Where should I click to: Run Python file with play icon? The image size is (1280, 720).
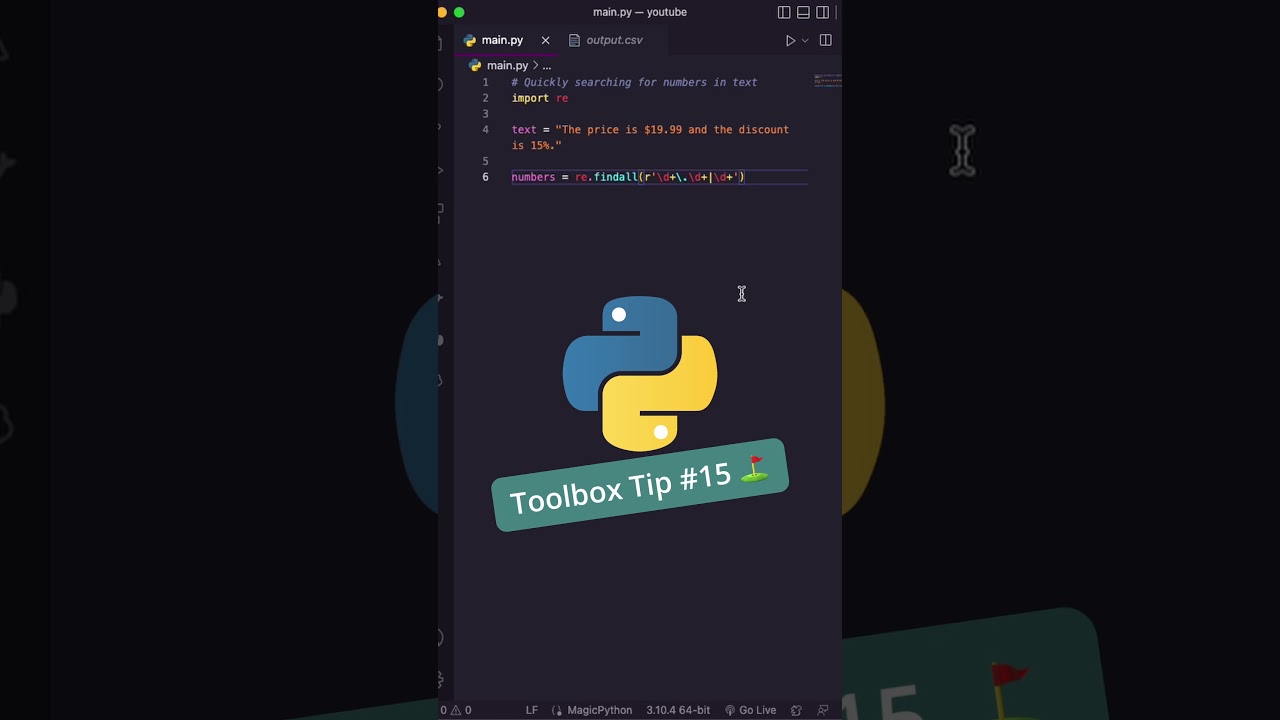coord(790,41)
